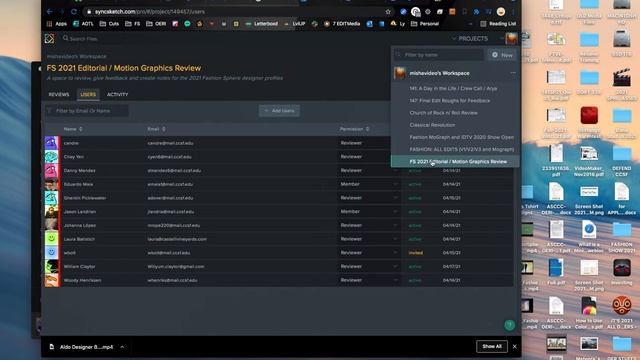Click the workspace thumbnail in projects panel

pos(400,73)
